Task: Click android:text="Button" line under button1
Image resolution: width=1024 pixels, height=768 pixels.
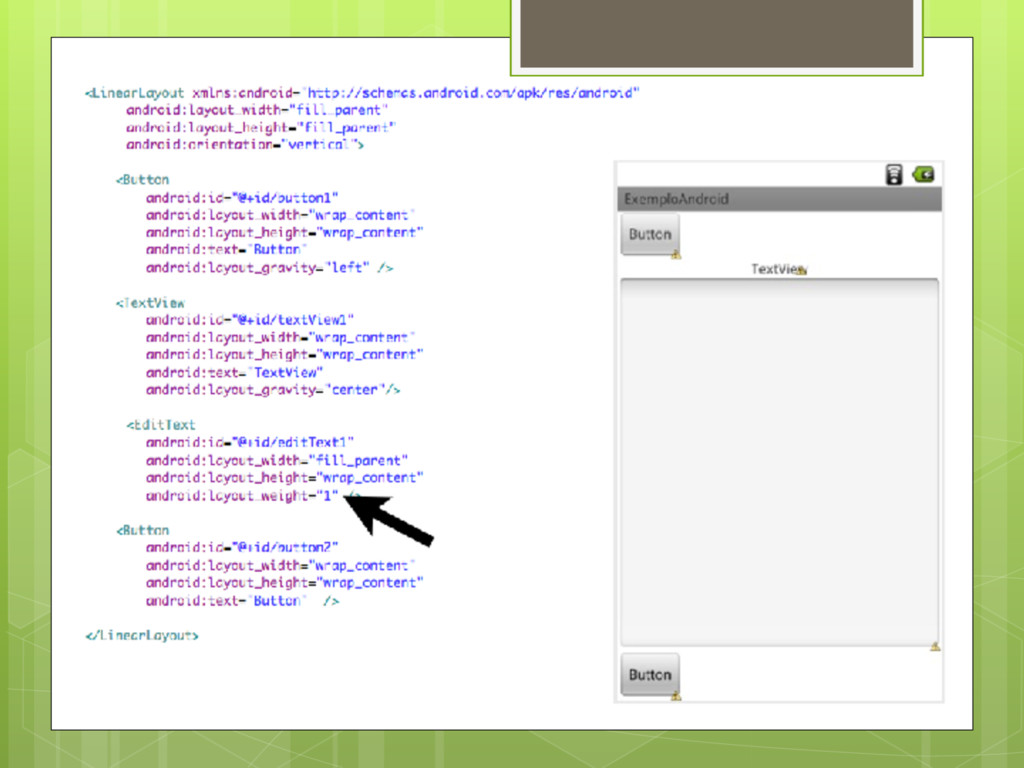Action: (226, 249)
